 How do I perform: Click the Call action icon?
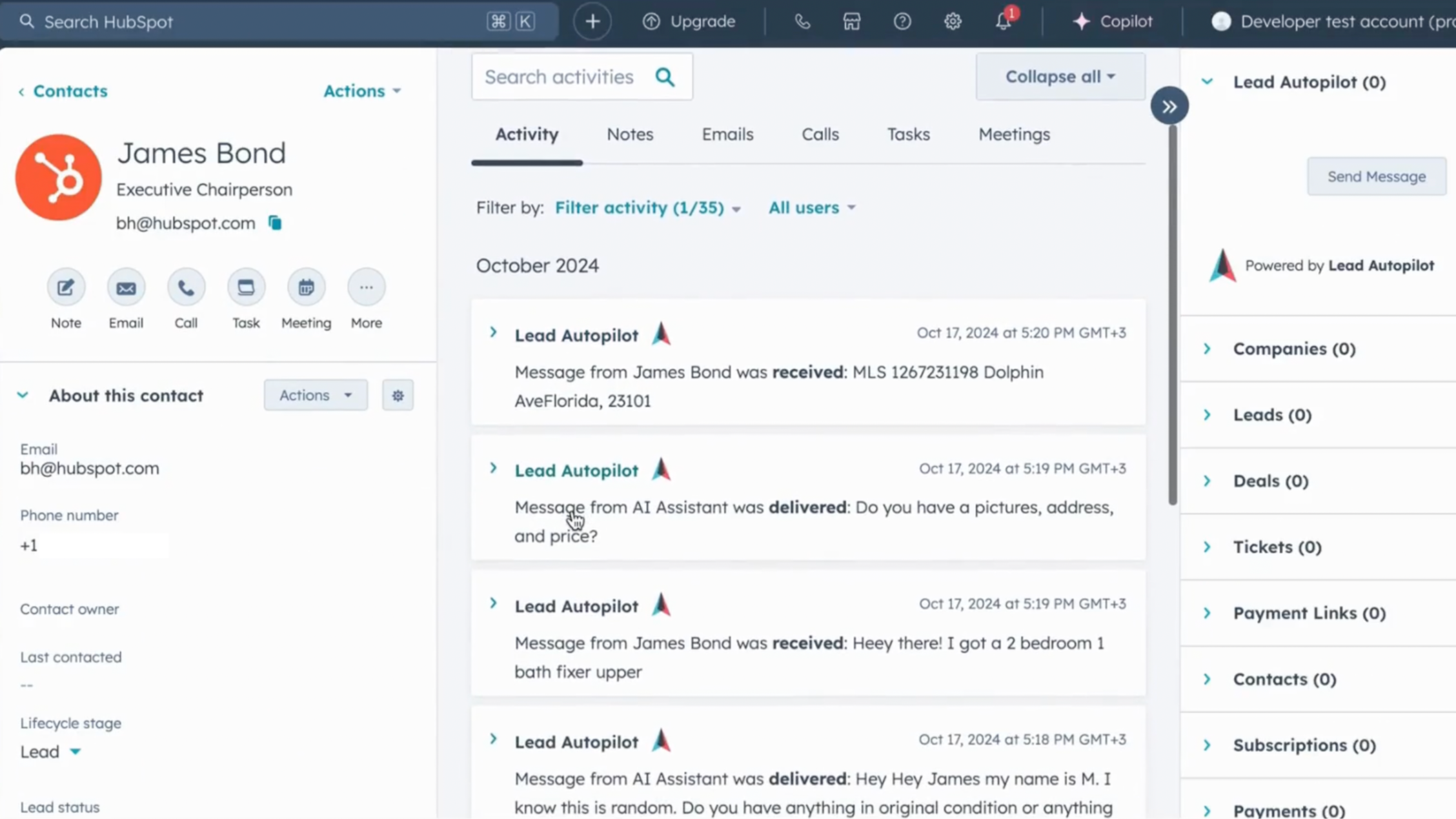tap(186, 288)
